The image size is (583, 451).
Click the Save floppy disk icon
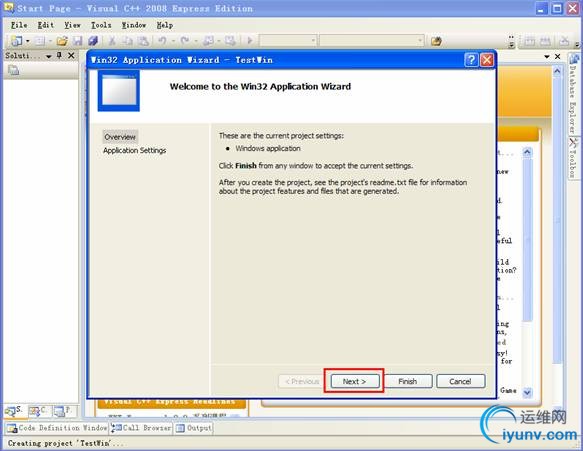77,41
